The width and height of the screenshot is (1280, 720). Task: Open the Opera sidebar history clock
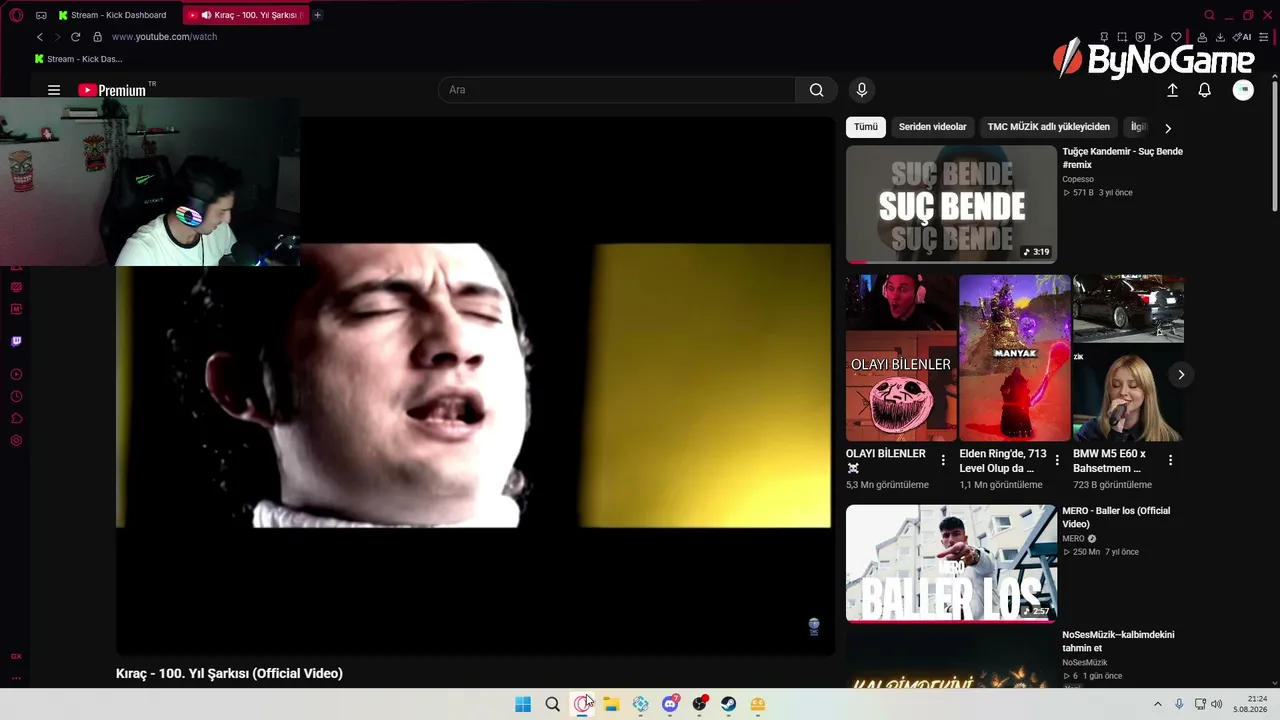point(16,397)
